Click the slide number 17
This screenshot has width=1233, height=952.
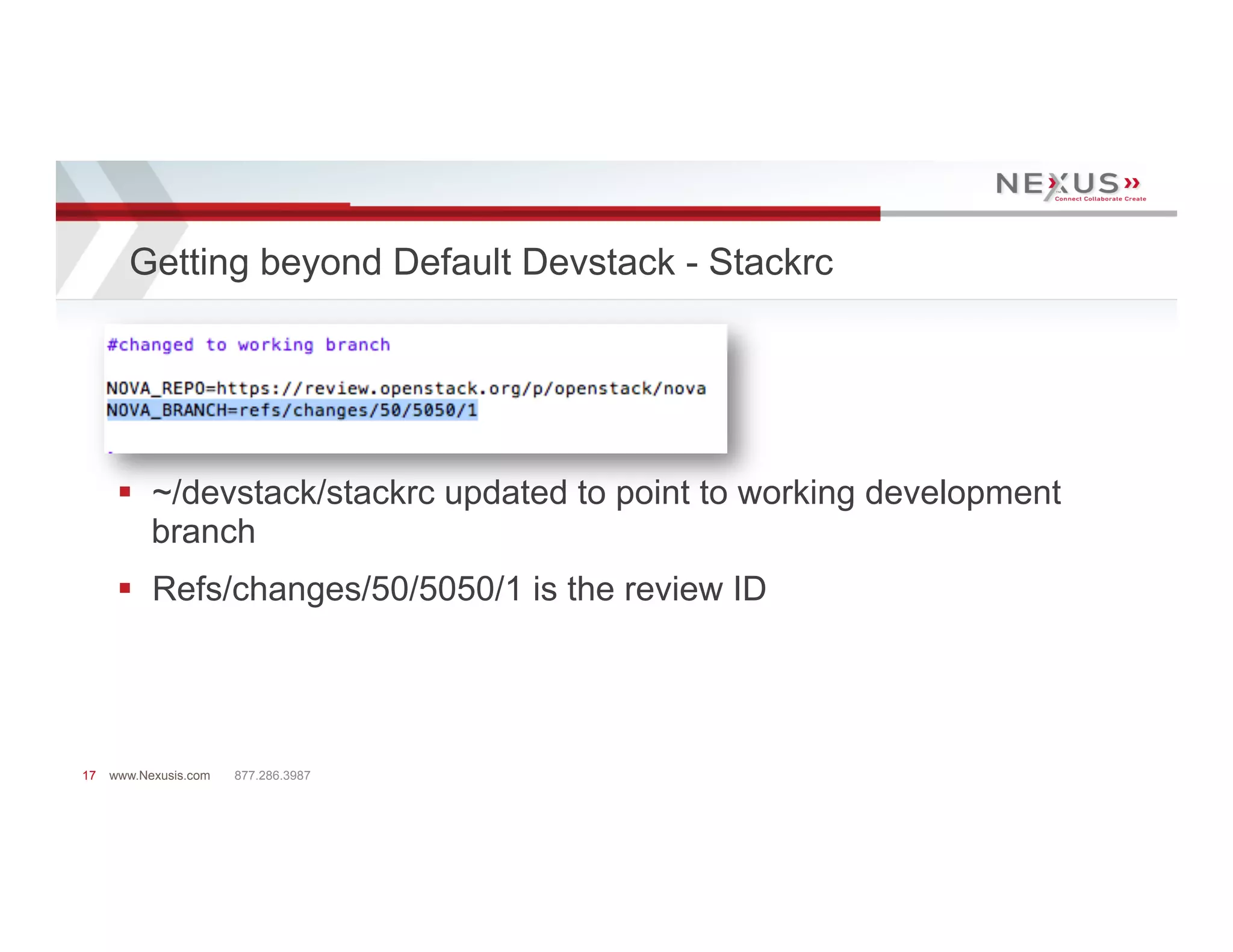[89, 776]
